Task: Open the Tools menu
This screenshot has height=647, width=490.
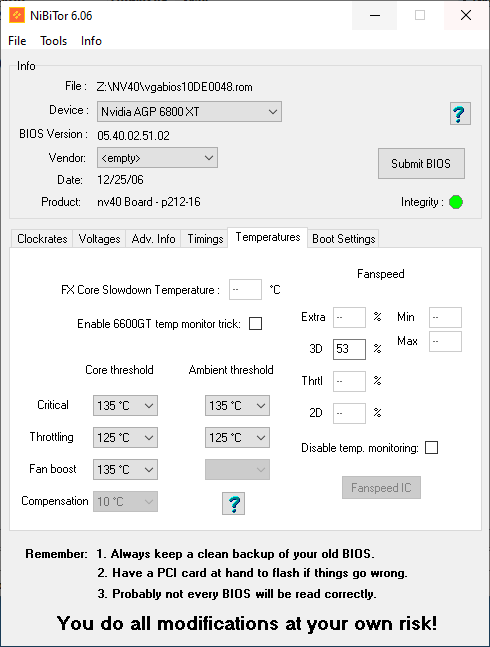Action: 54,41
